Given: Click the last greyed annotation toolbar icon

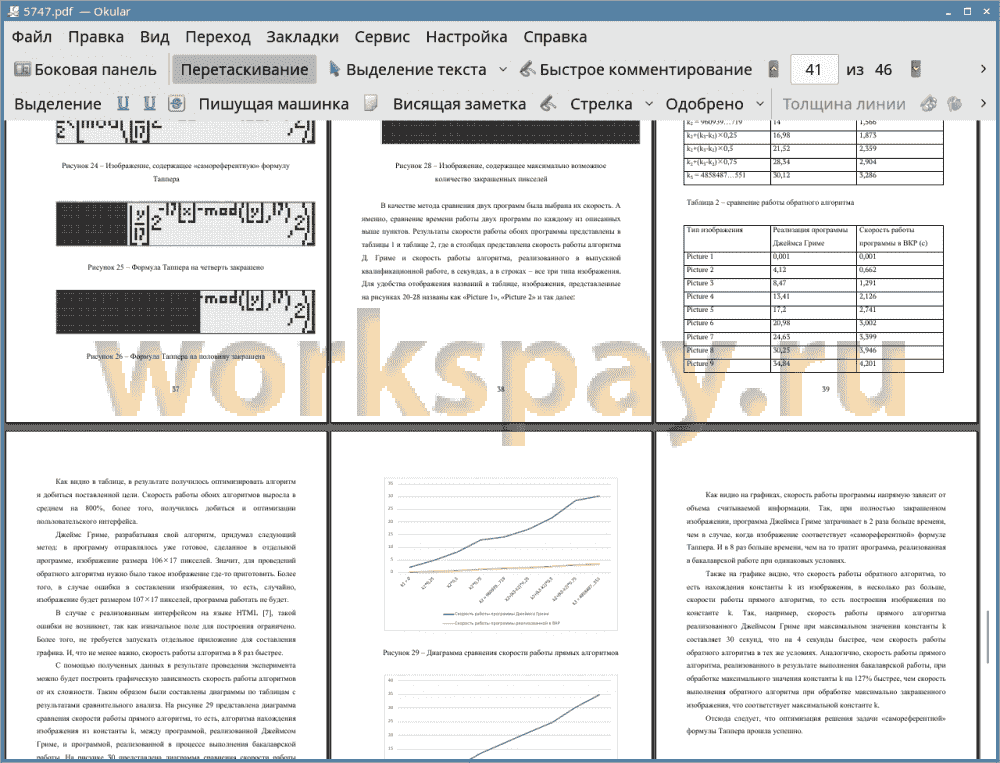Looking at the screenshot, I should (955, 103).
